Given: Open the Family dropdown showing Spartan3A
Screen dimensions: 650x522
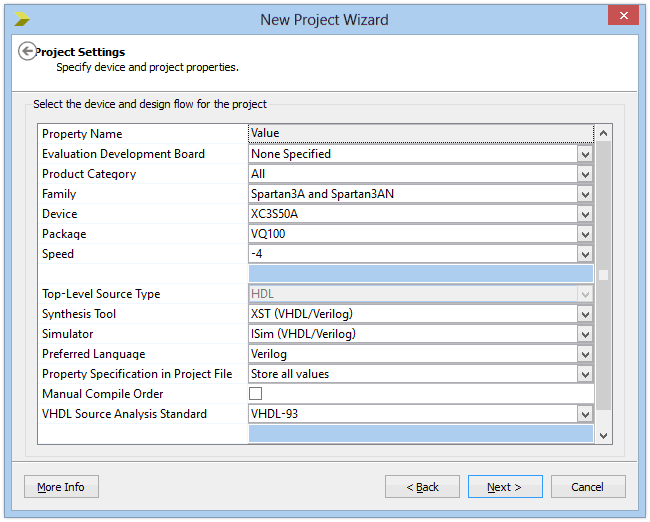Looking at the screenshot, I should (585, 194).
